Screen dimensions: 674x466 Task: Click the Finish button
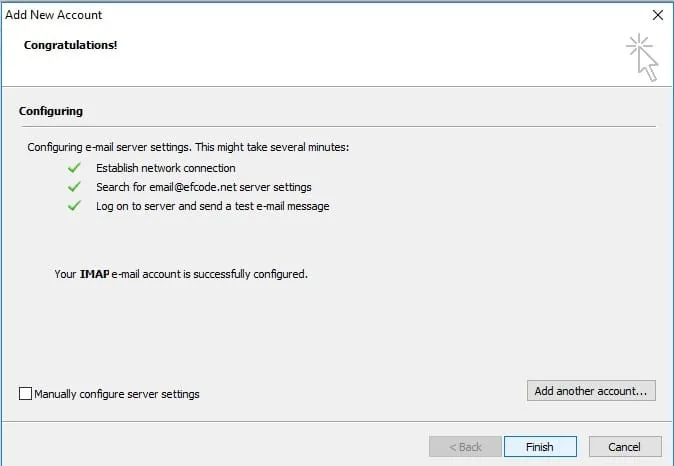tap(540, 447)
